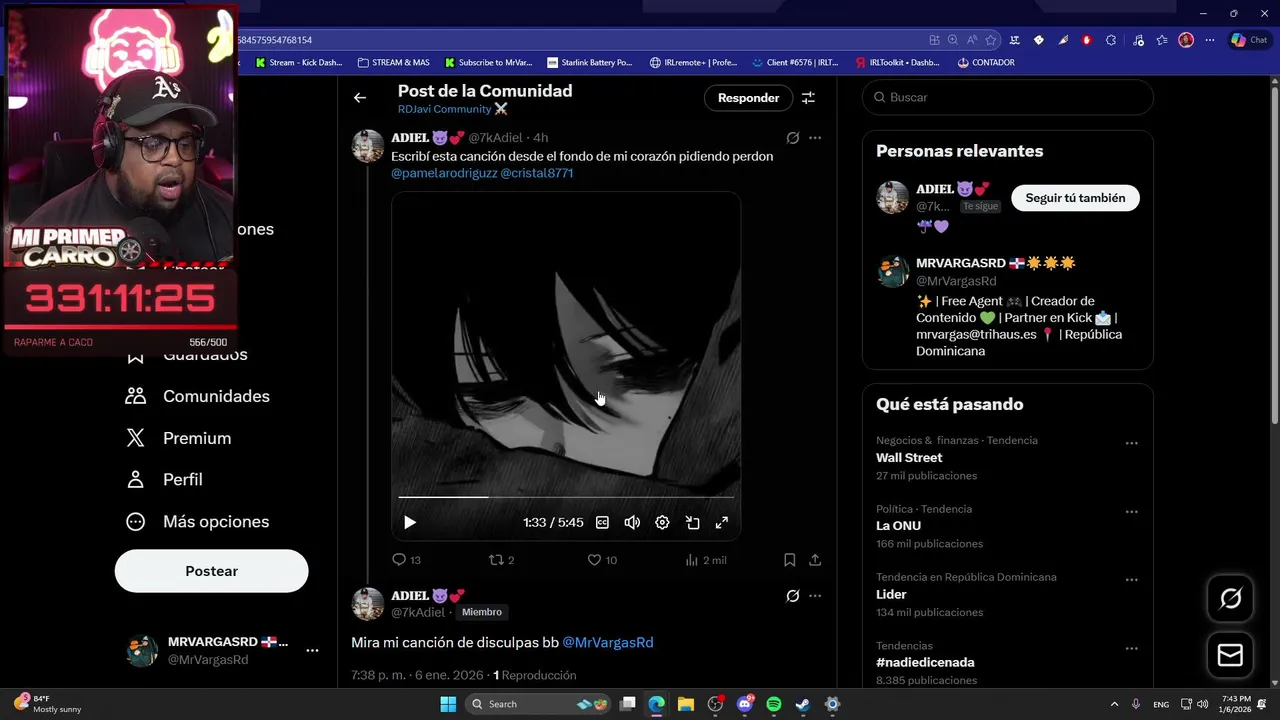Open Perfil in the left sidebar

coord(163,480)
